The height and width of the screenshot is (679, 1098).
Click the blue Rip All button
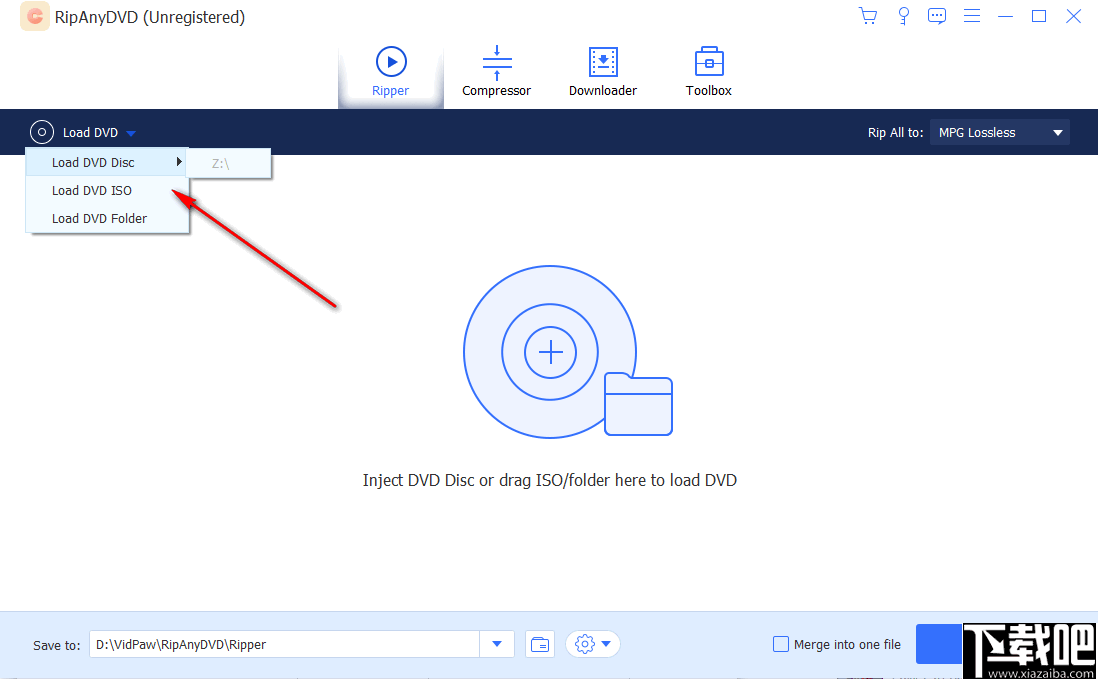[x=940, y=644]
